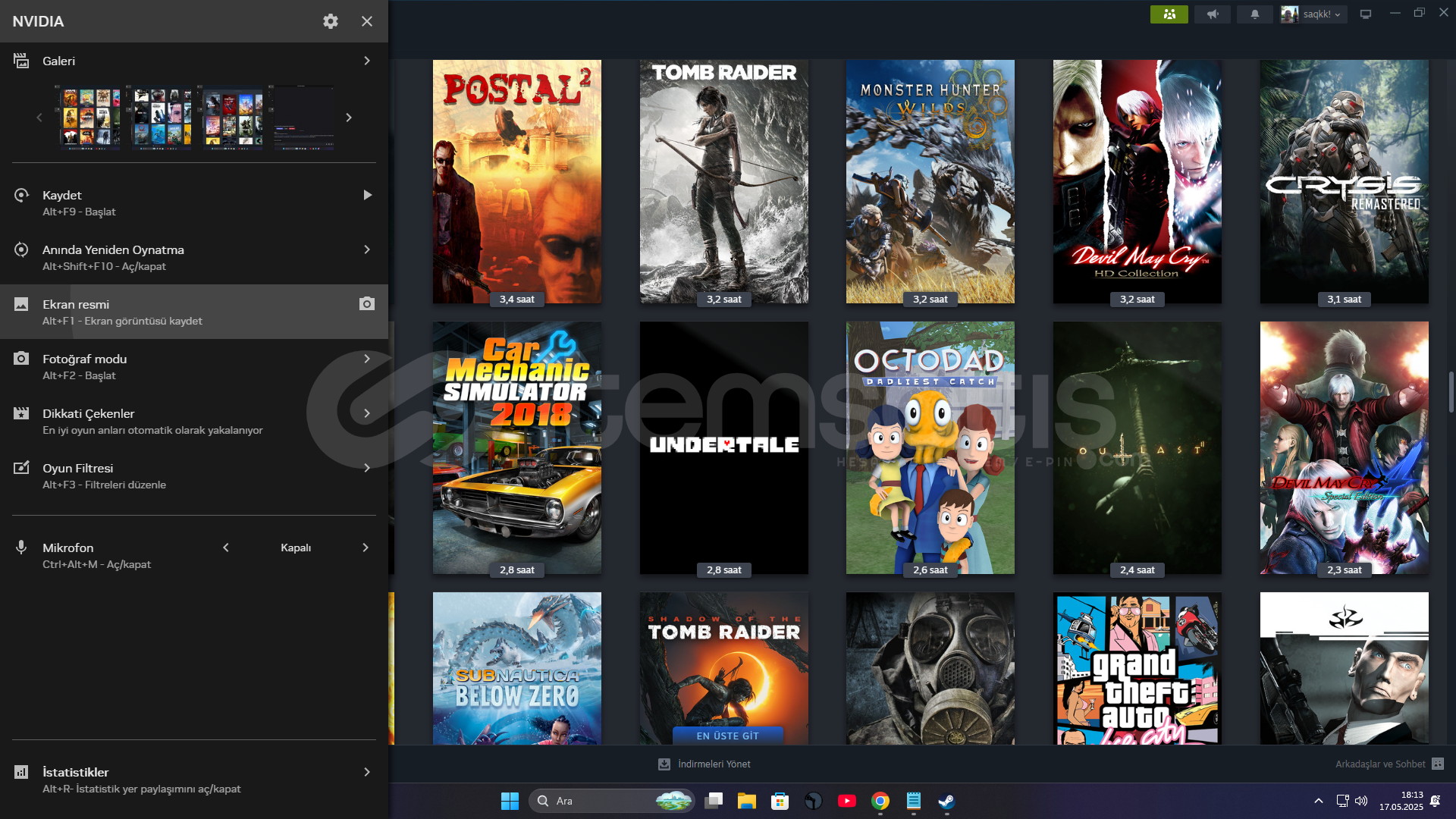Start recording with Kaydet play arrow

pos(367,195)
